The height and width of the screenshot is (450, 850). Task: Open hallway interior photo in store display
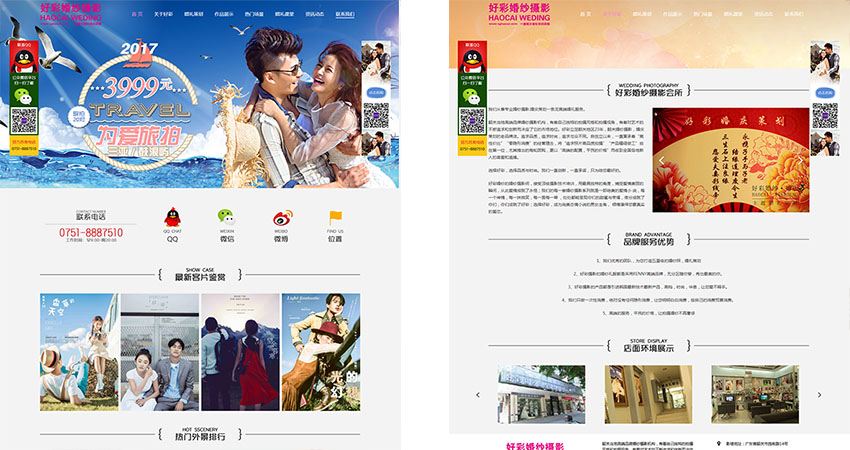(x=648, y=394)
